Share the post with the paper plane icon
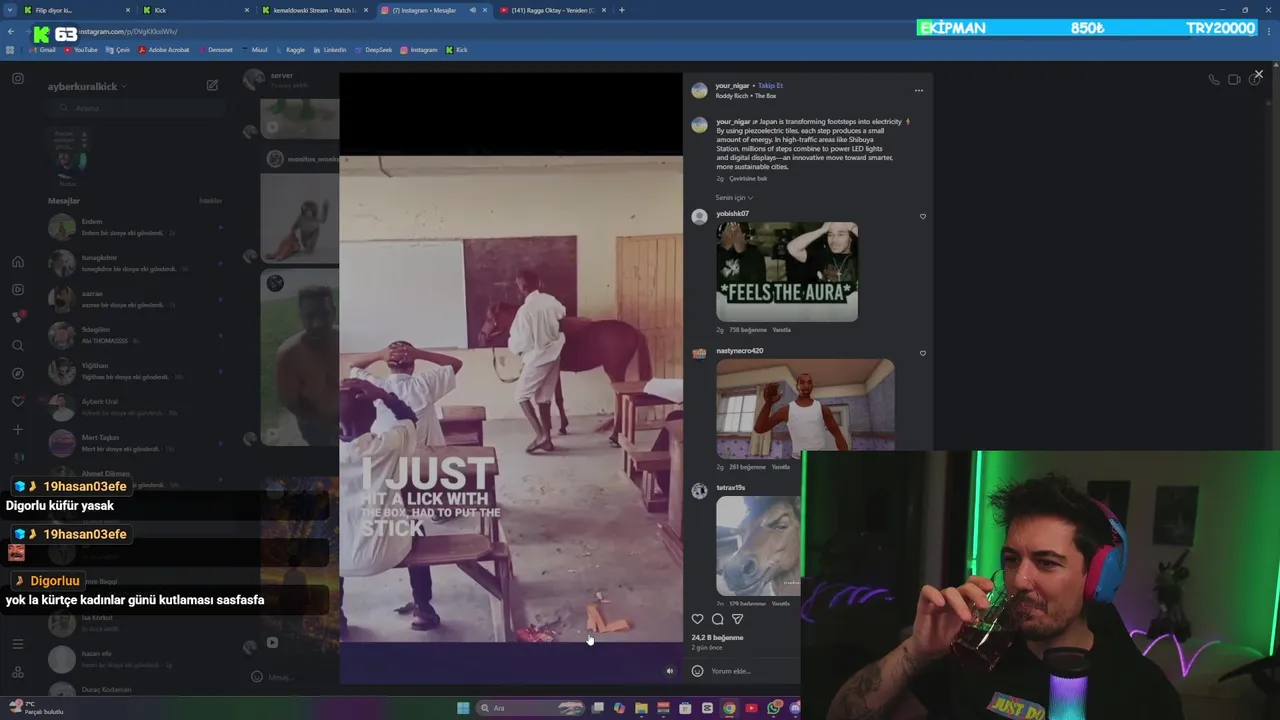Screen dimensions: 1280x720 [x=737, y=619]
